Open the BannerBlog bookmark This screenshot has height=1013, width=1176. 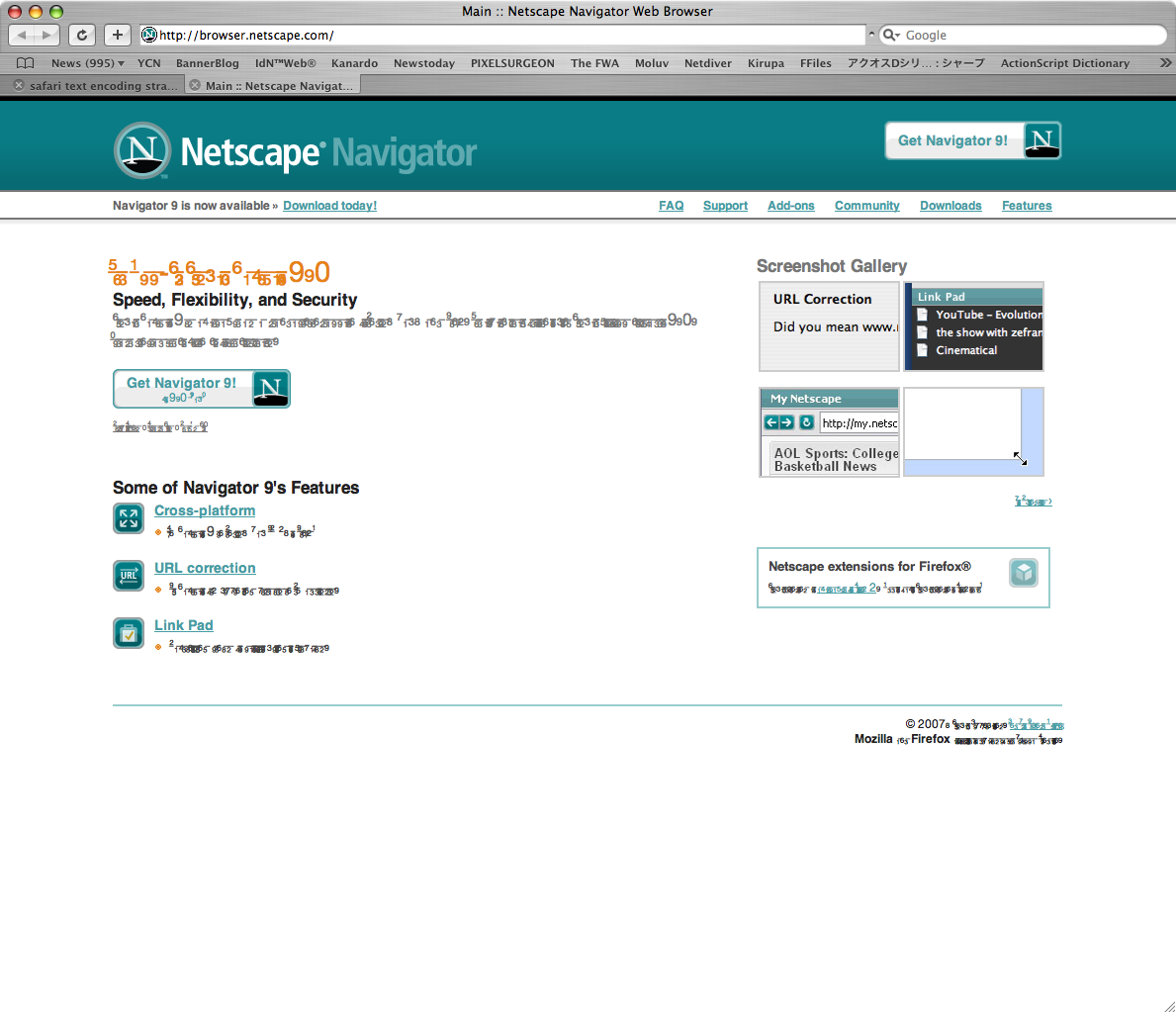pos(208,63)
